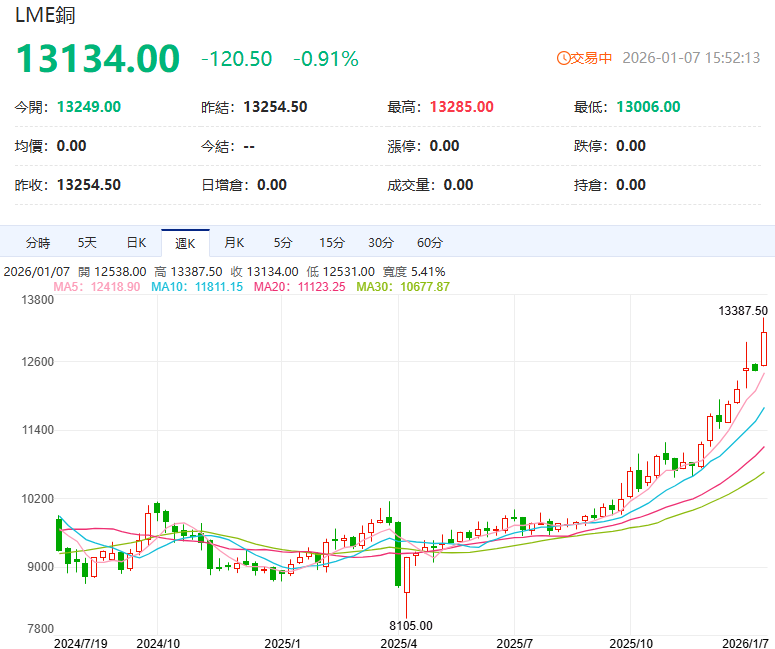Select the 5天 tab
Image resolution: width=775 pixels, height=649 pixels.
click(x=88, y=243)
